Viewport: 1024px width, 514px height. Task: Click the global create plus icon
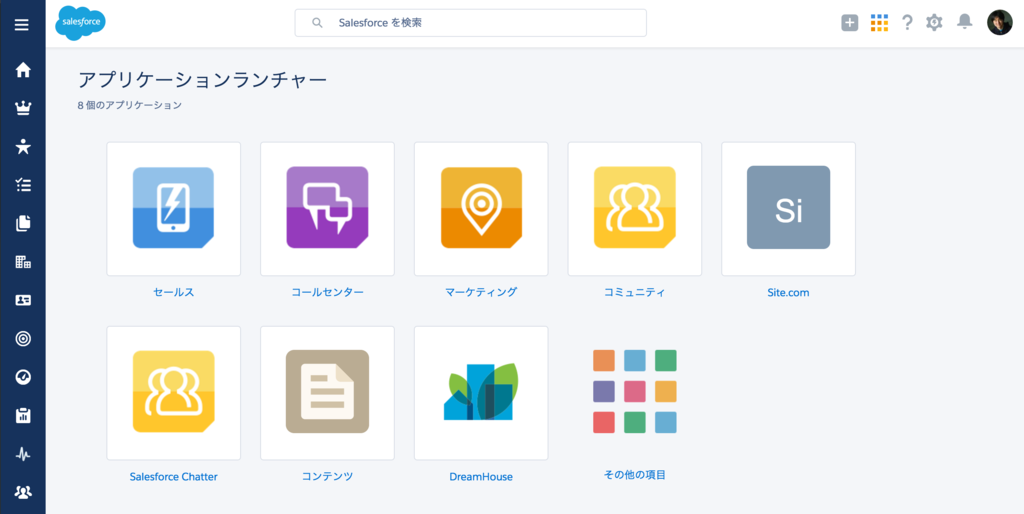pyautogui.click(x=849, y=23)
